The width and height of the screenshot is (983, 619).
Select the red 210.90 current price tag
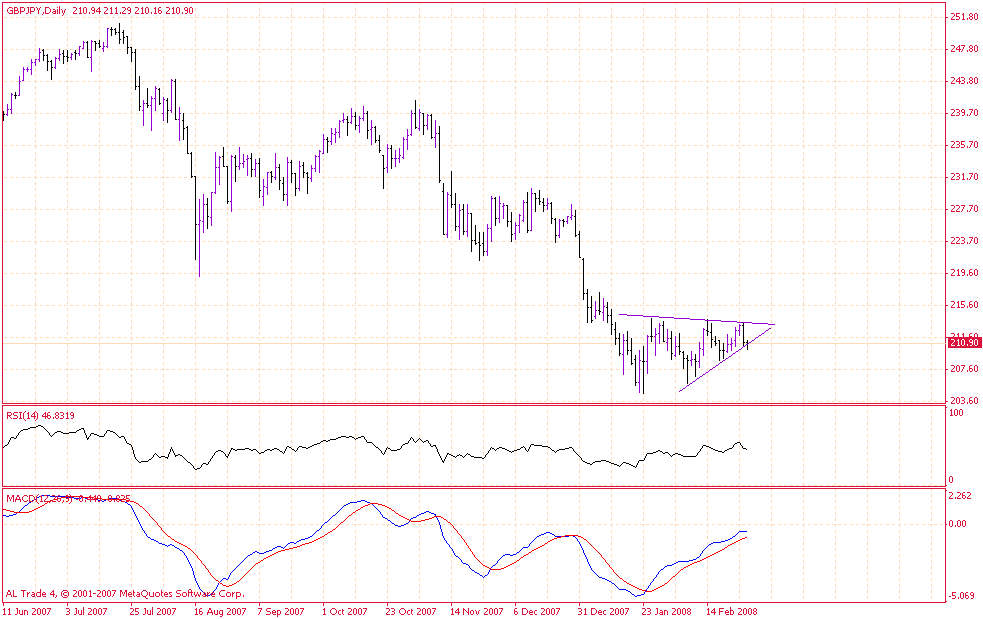click(964, 343)
